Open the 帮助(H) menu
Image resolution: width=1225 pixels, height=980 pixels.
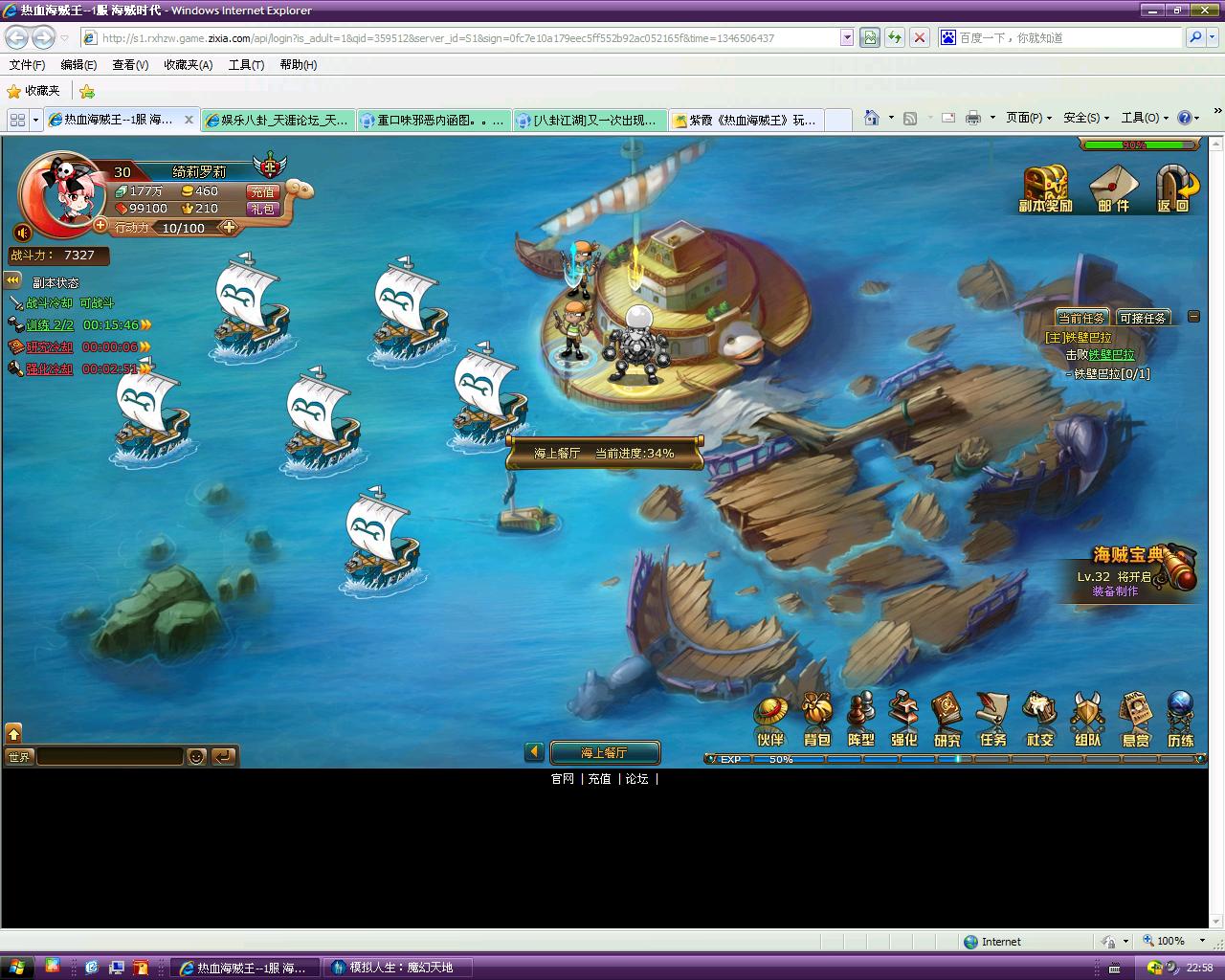tap(299, 65)
